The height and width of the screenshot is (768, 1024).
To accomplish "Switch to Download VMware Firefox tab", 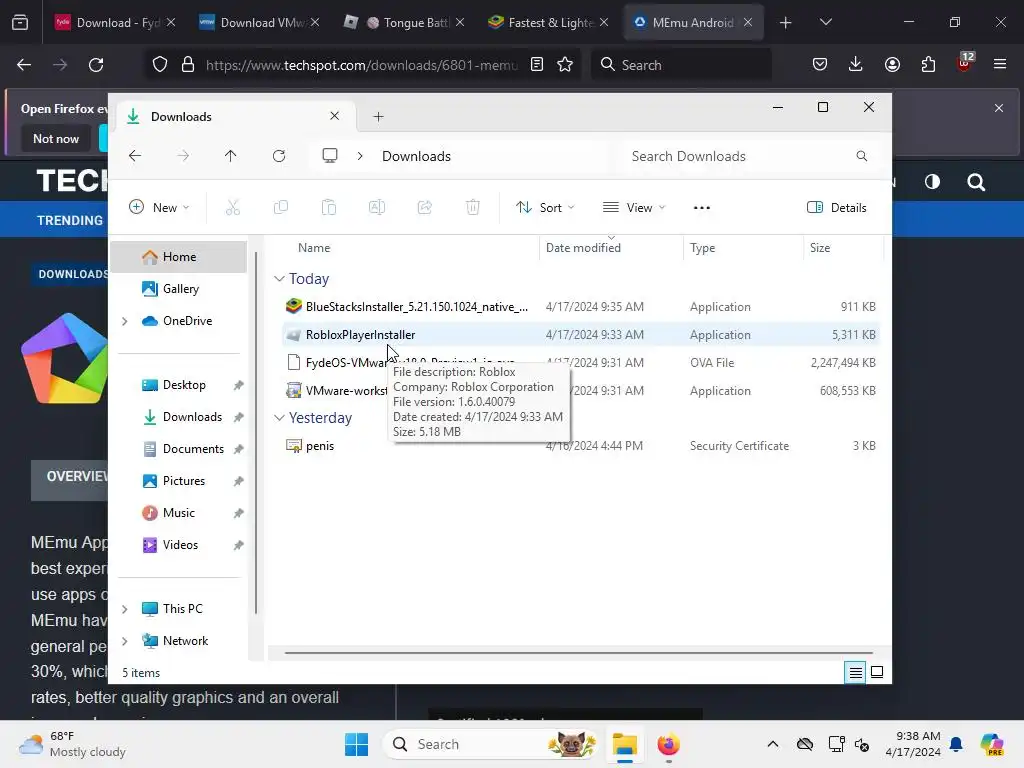I will coord(258,22).
